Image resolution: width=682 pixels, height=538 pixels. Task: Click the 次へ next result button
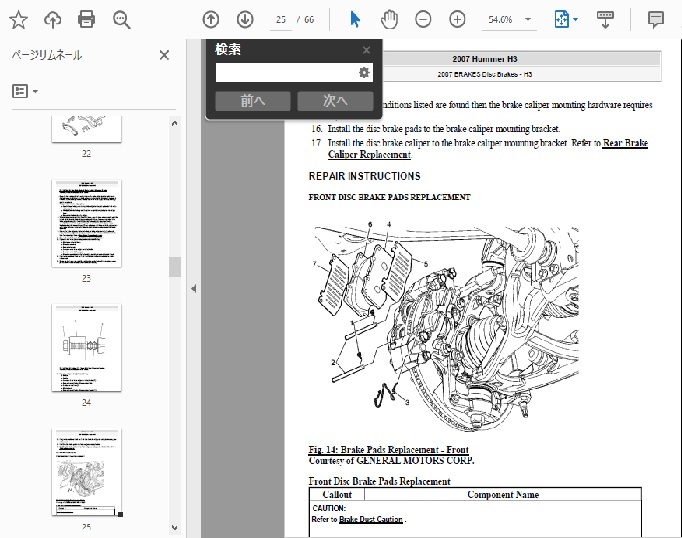pos(335,101)
